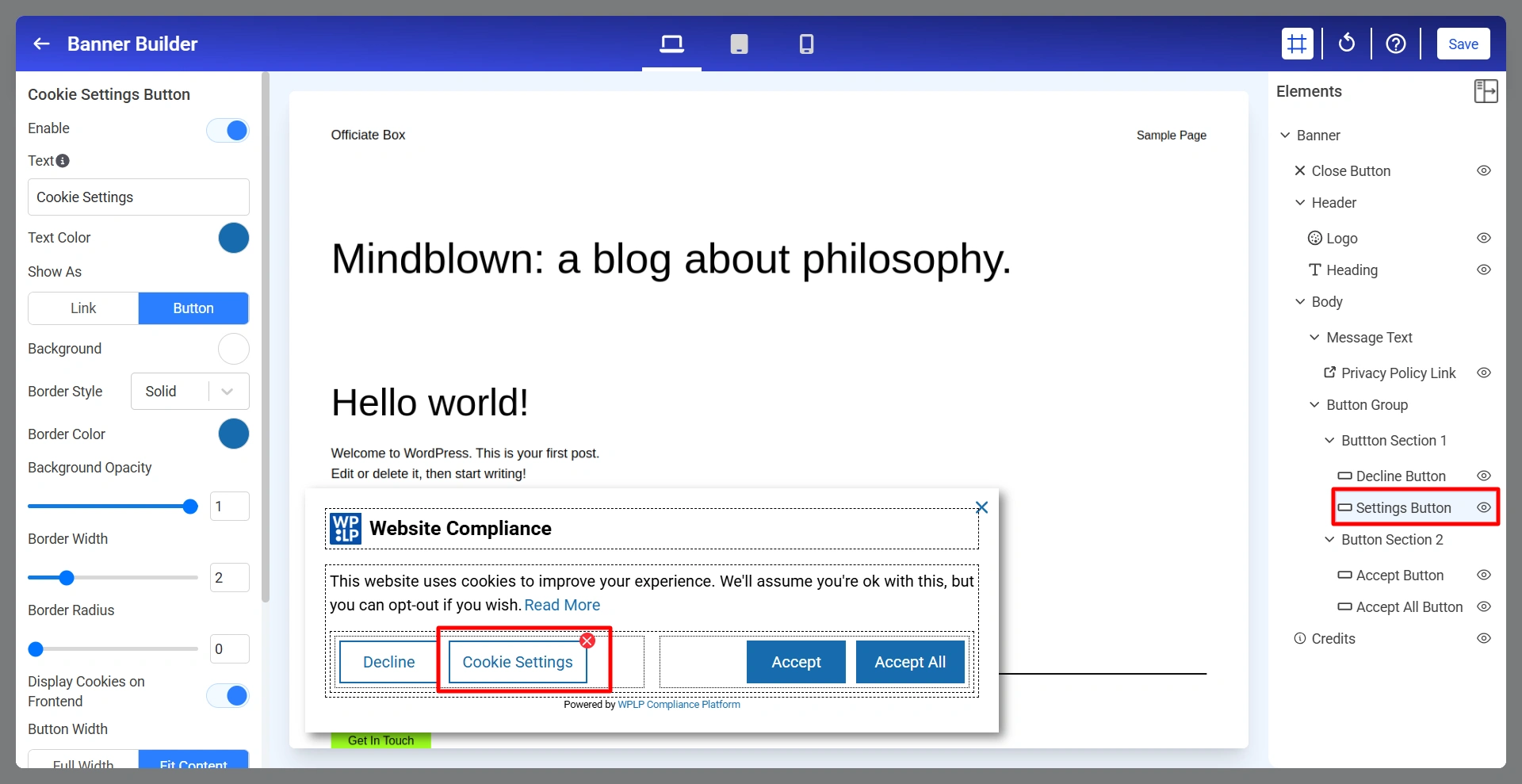Collapse the Banner tree node

point(1285,136)
